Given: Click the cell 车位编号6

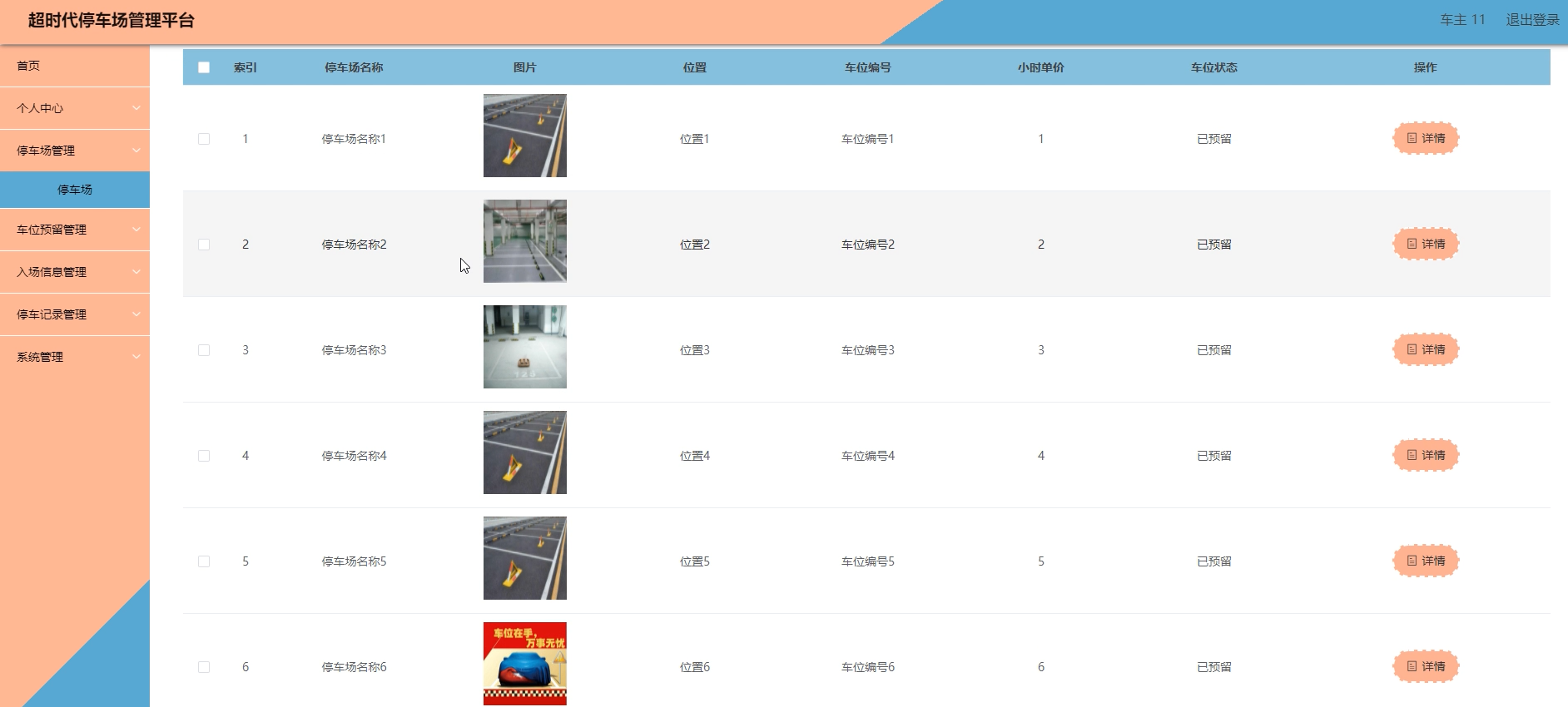Looking at the screenshot, I should 868,667.
